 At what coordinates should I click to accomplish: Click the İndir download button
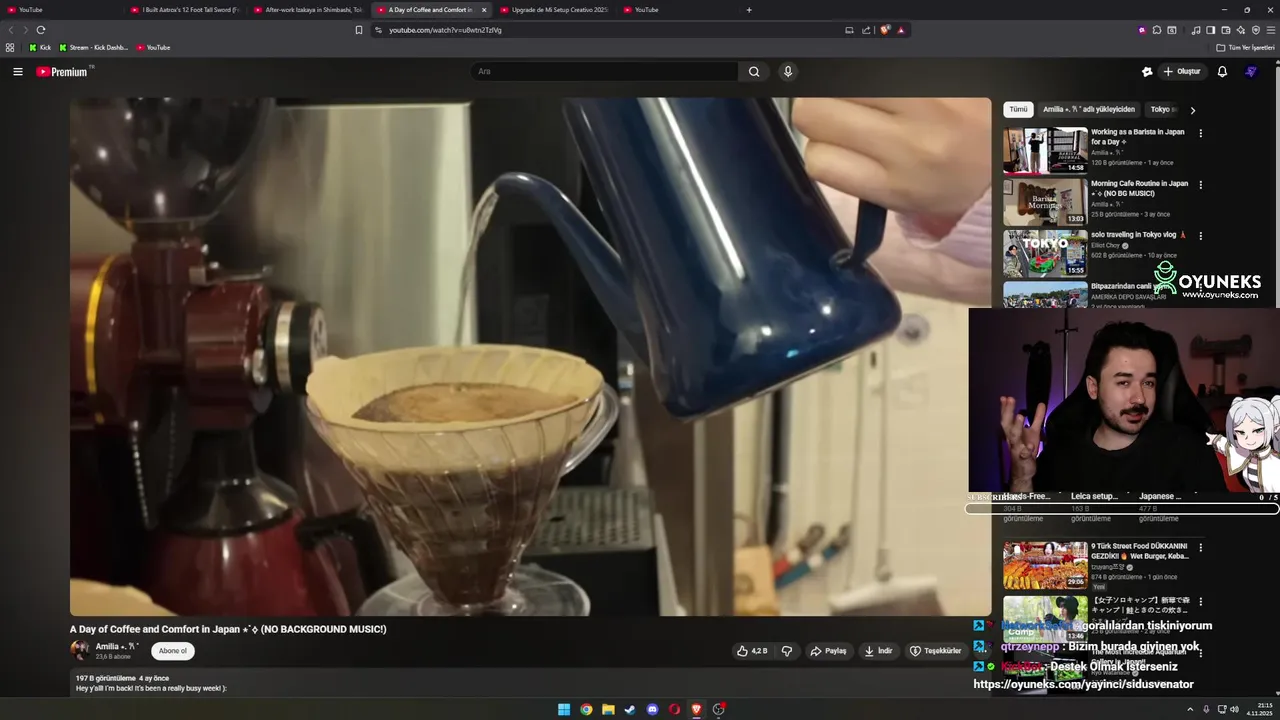tap(878, 651)
